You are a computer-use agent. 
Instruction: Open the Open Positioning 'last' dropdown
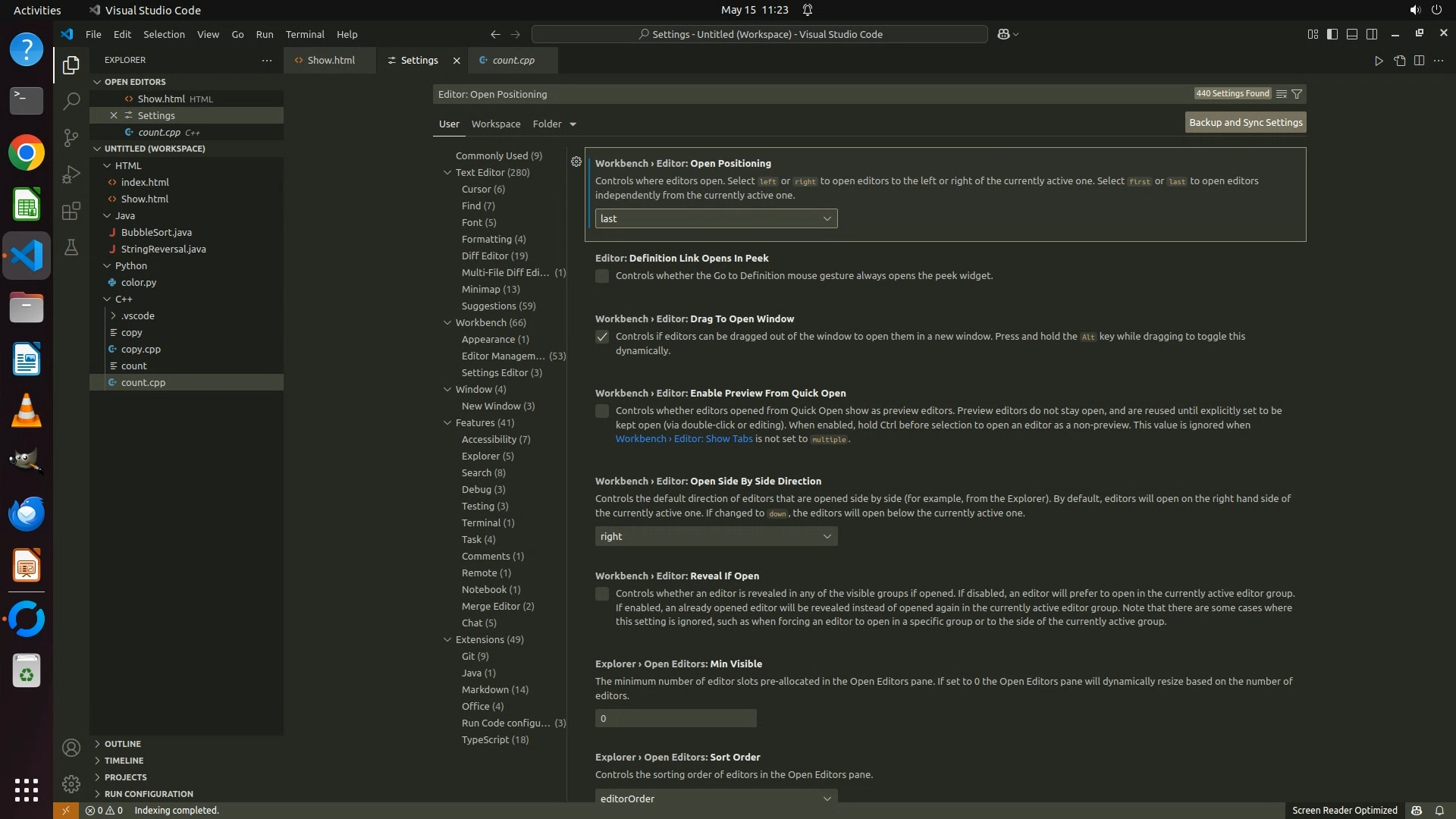tap(716, 218)
